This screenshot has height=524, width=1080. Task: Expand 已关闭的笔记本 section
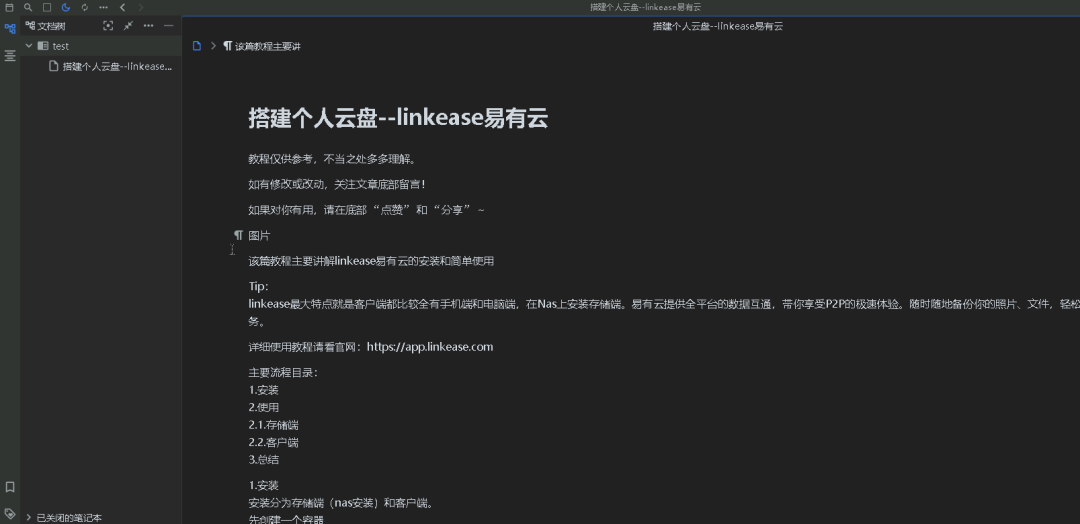29,517
